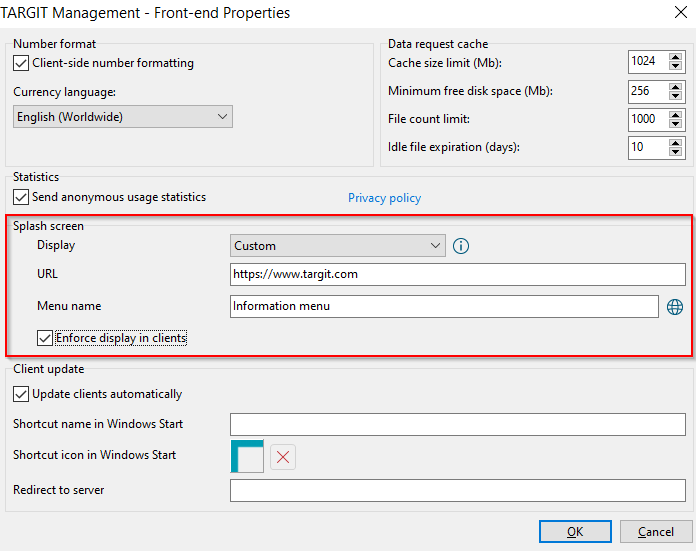Image resolution: width=696 pixels, height=551 pixels.
Task: Open the Privacy policy link
Action: [384, 198]
